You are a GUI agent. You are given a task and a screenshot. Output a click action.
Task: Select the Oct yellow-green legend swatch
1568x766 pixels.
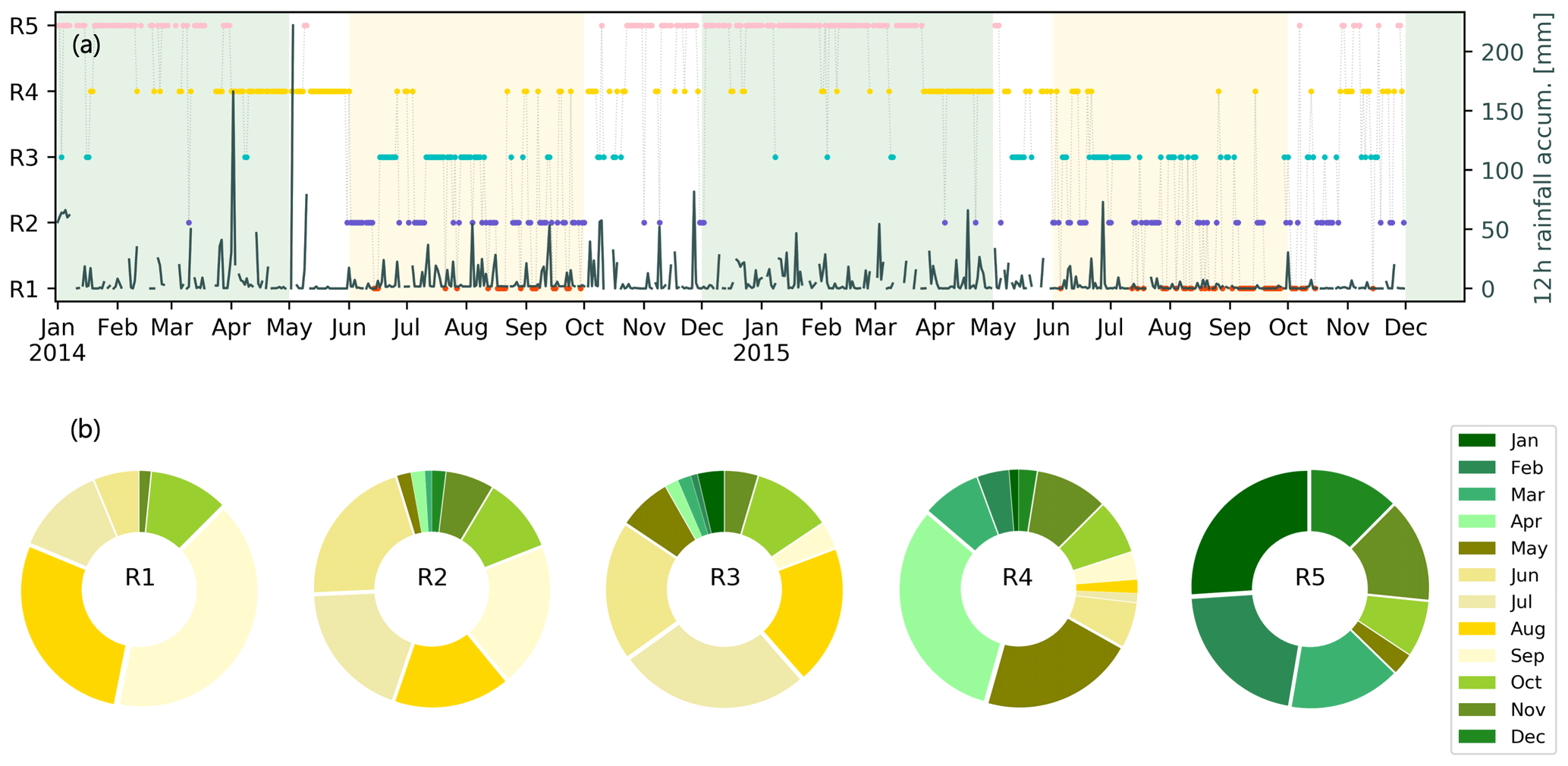click(x=1476, y=683)
